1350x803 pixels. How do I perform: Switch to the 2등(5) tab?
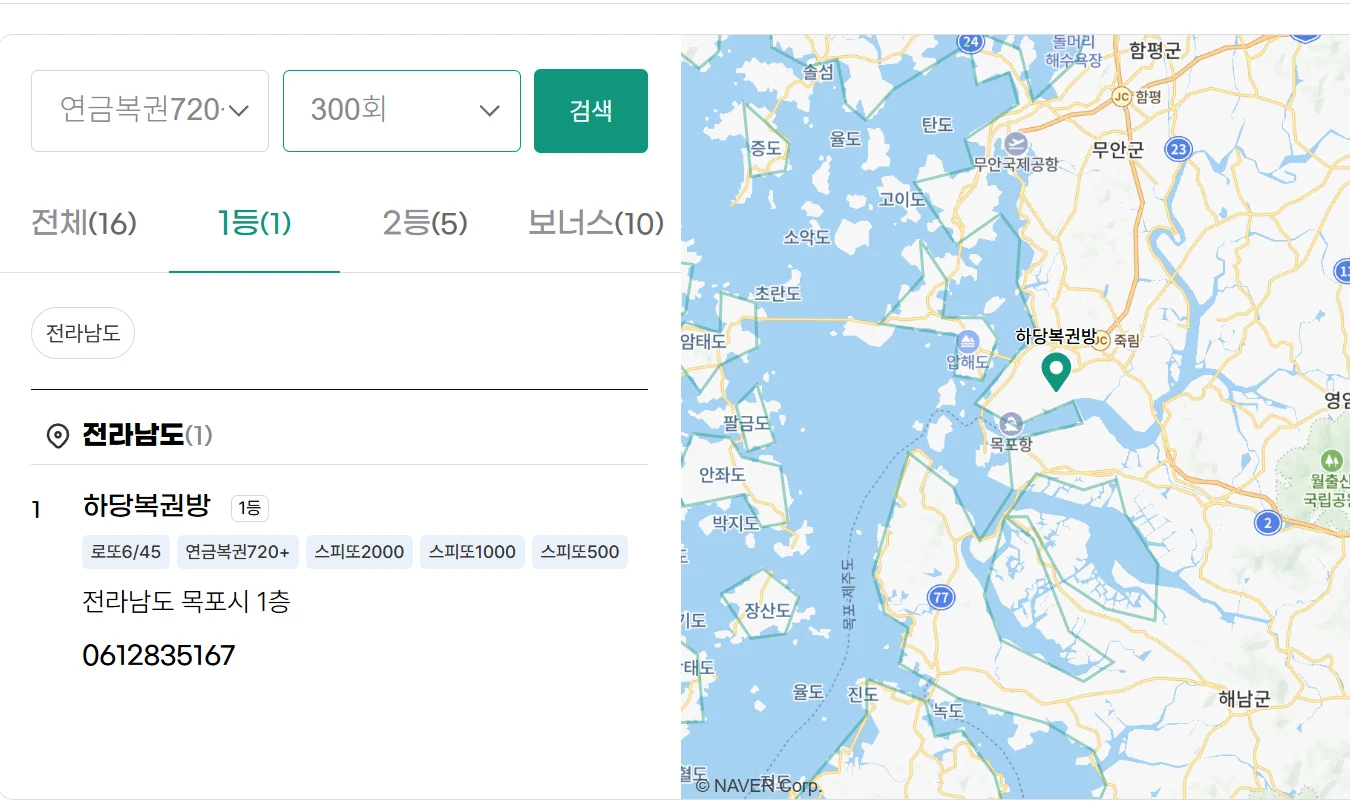tap(425, 224)
